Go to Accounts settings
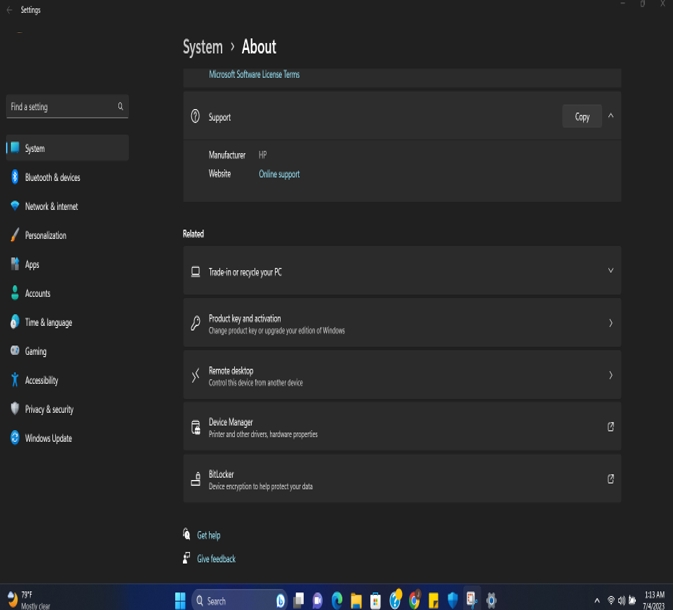Viewport: 674px width, 610px height. [x=67, y=293]
